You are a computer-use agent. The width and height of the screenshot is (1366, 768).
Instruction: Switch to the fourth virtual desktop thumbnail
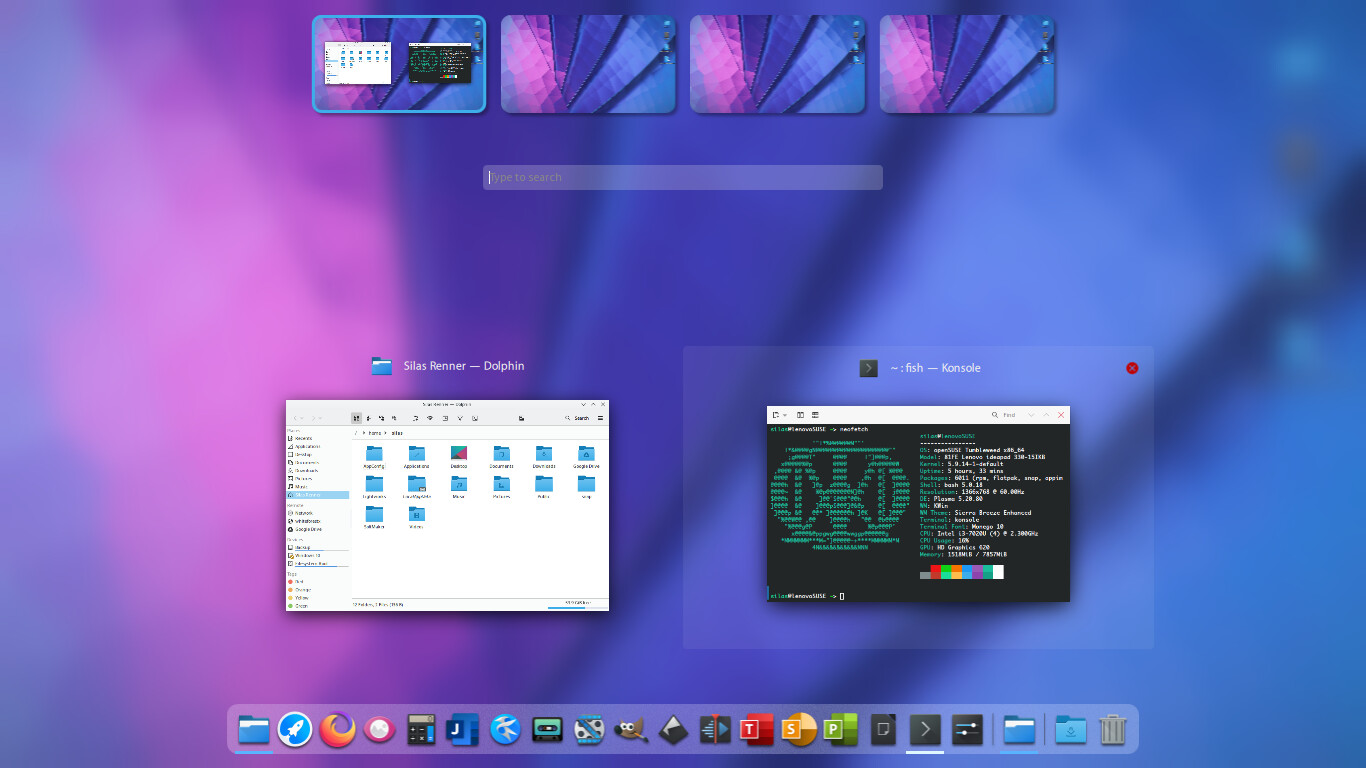tap(967, 64)
